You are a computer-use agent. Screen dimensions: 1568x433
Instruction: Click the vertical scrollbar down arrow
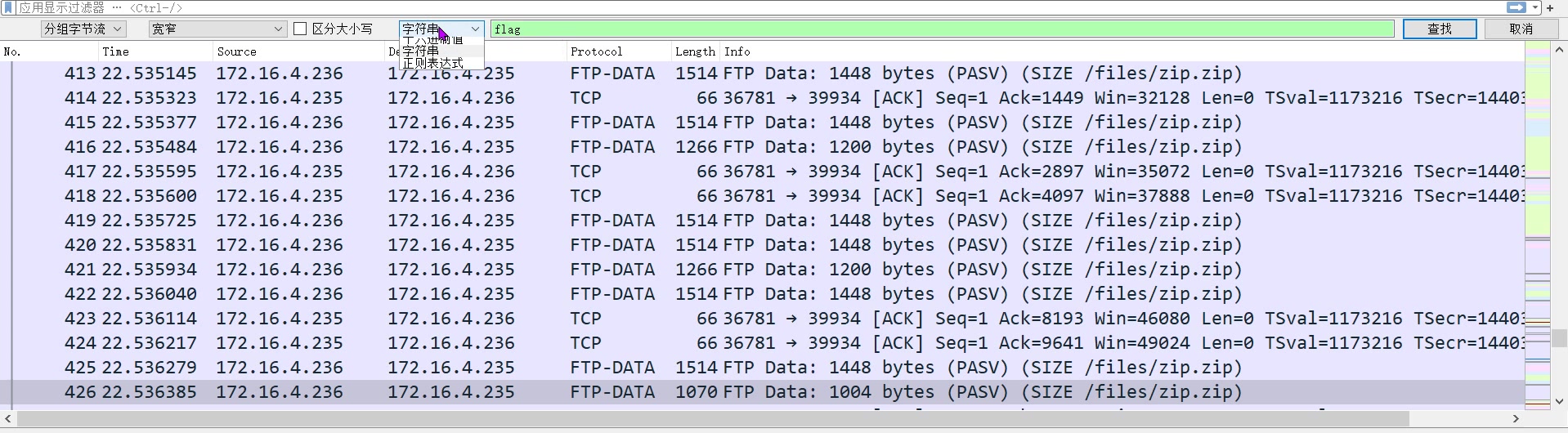(1558, 401)
